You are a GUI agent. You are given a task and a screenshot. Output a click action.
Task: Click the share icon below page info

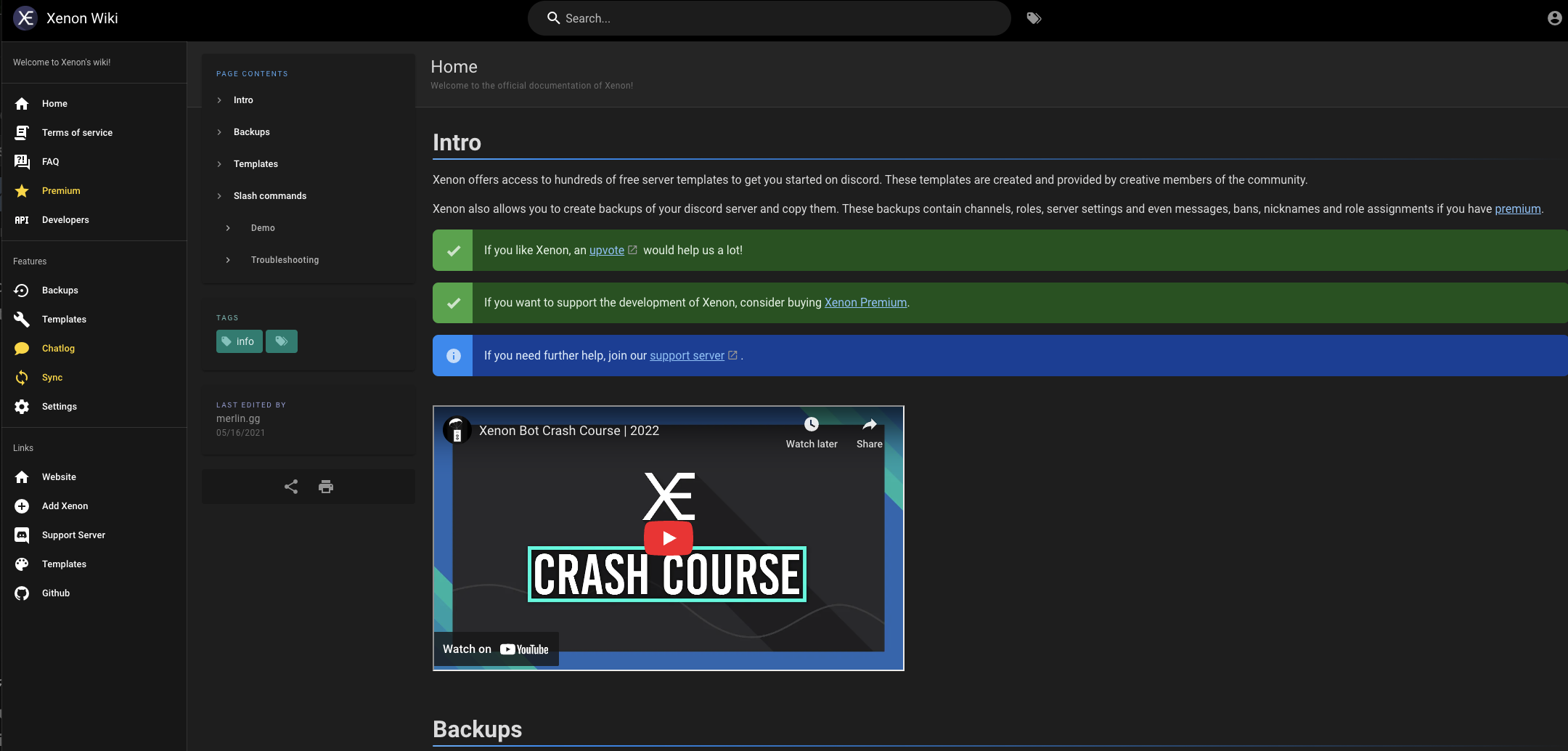(291, 487)
